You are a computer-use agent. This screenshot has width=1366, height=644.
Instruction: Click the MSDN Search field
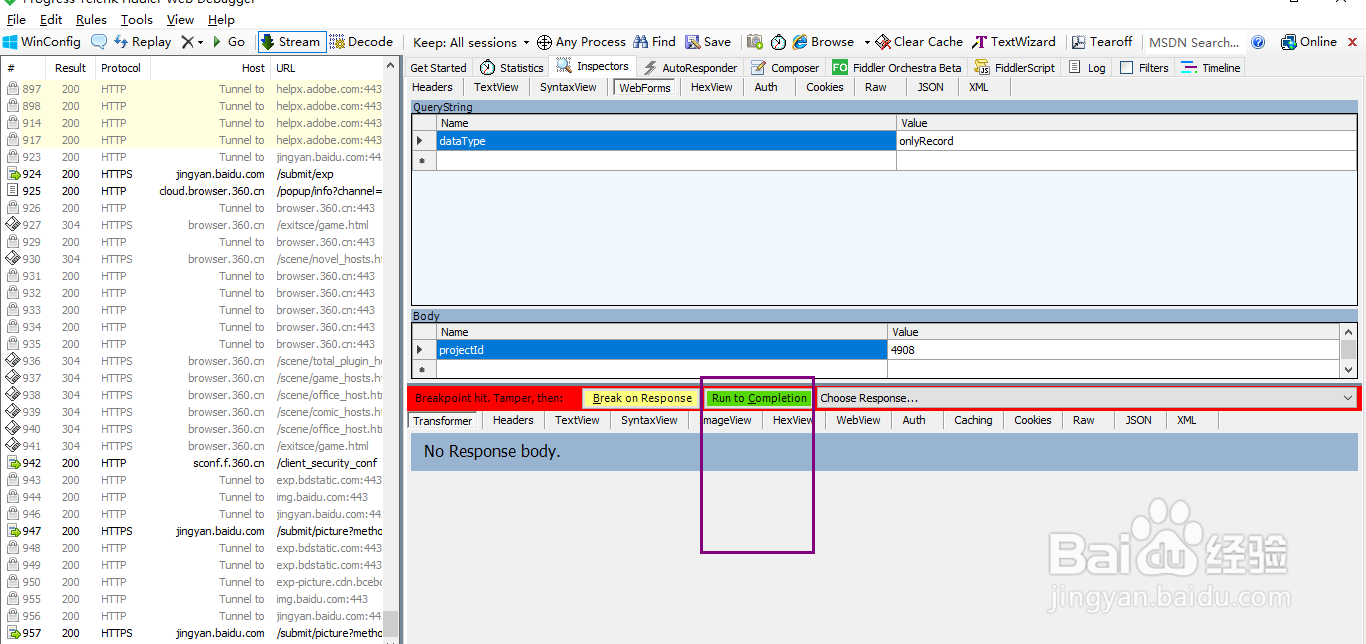1193,42
